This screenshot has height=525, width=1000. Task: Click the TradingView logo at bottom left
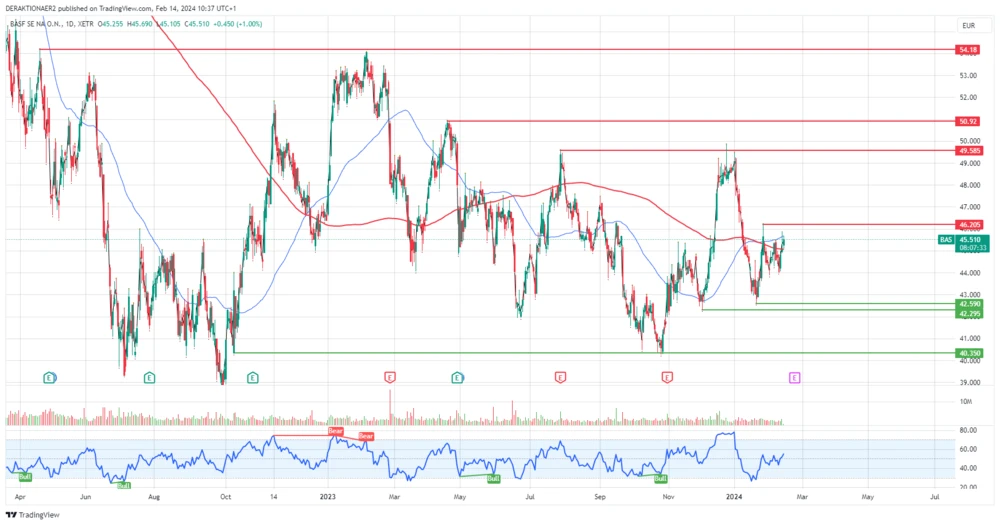point(33,515)
